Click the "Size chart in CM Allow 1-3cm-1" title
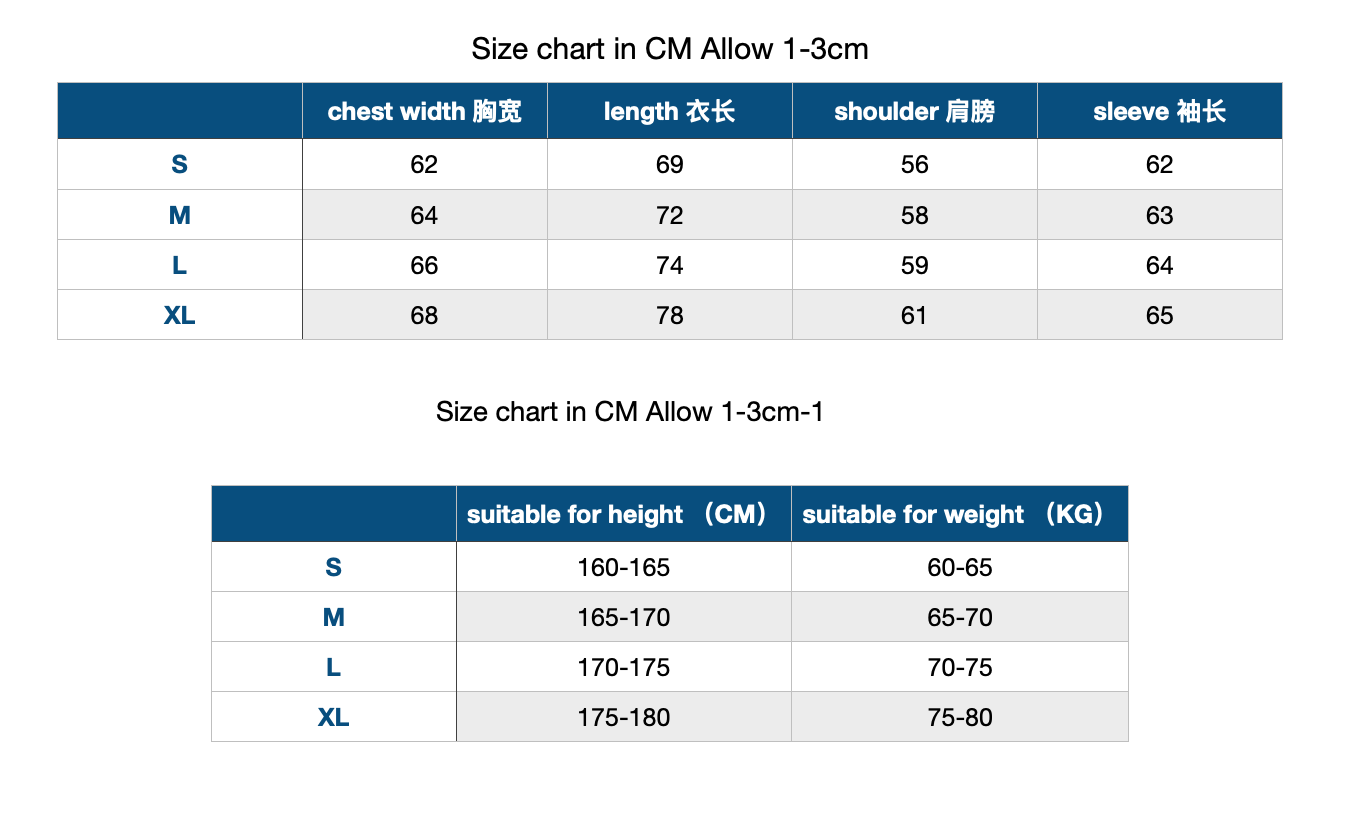 pyautogui.click(x=630, y=412)
